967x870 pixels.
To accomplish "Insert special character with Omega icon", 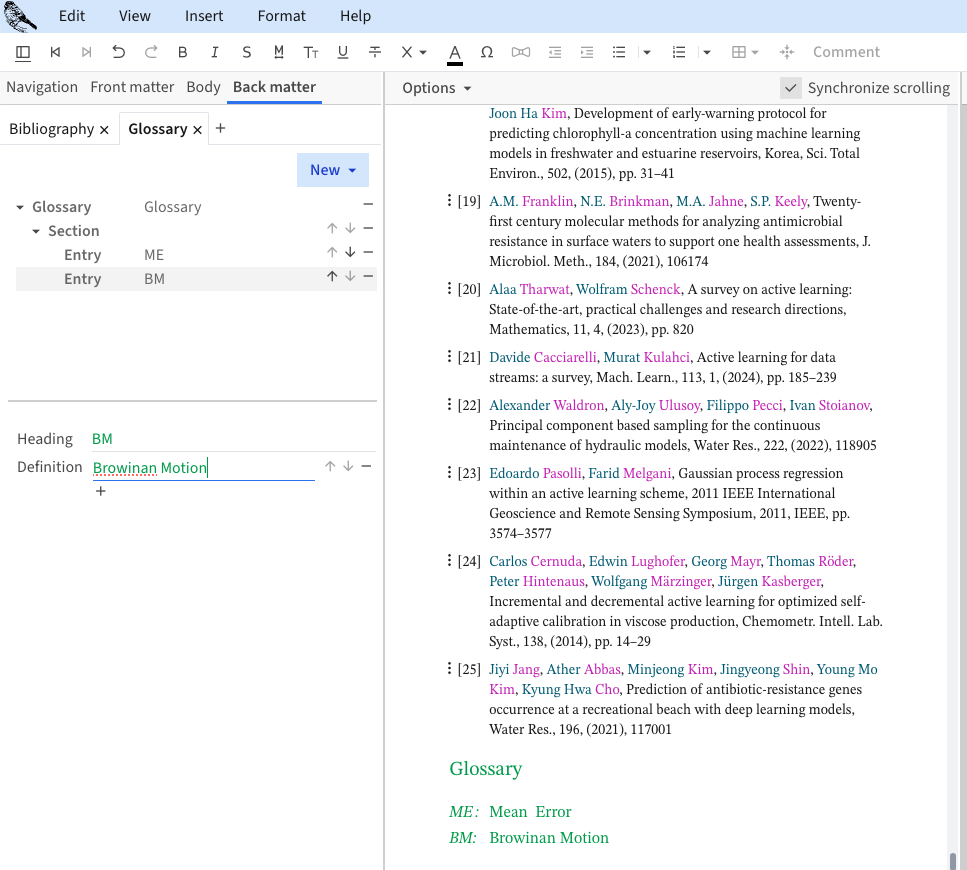I will pyautogui.click(x=487, y=52).
